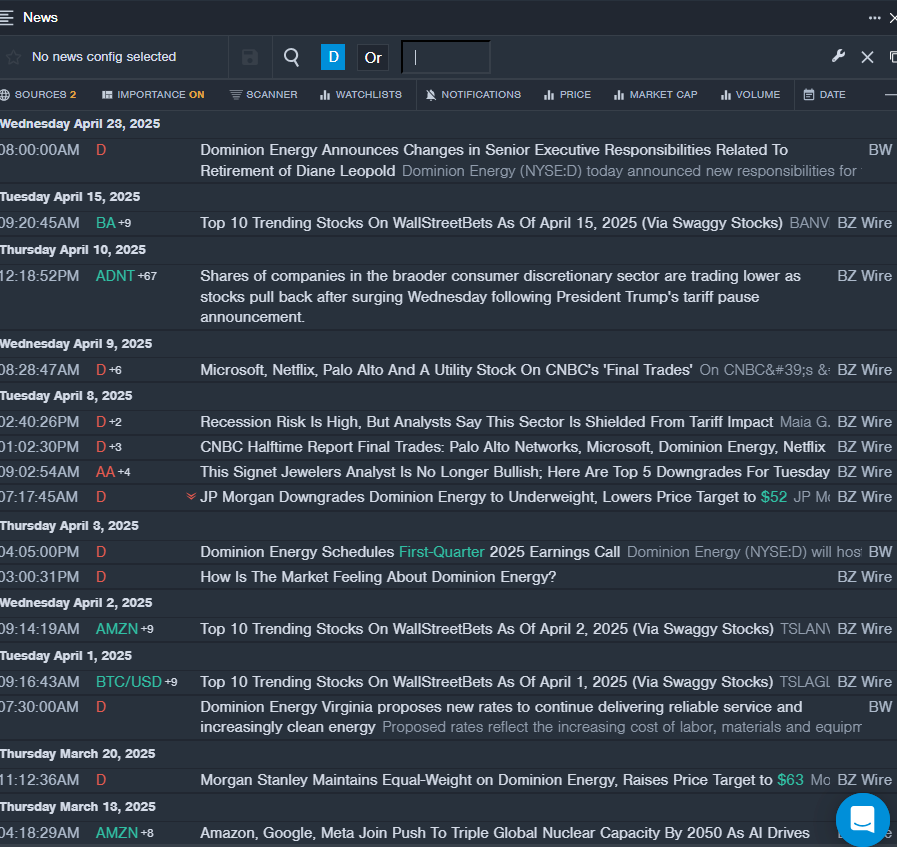Expand the +2 tickers on the 02:40:26PM row
The width and height of the screenshot is (897, 847).
click(115, 422)
